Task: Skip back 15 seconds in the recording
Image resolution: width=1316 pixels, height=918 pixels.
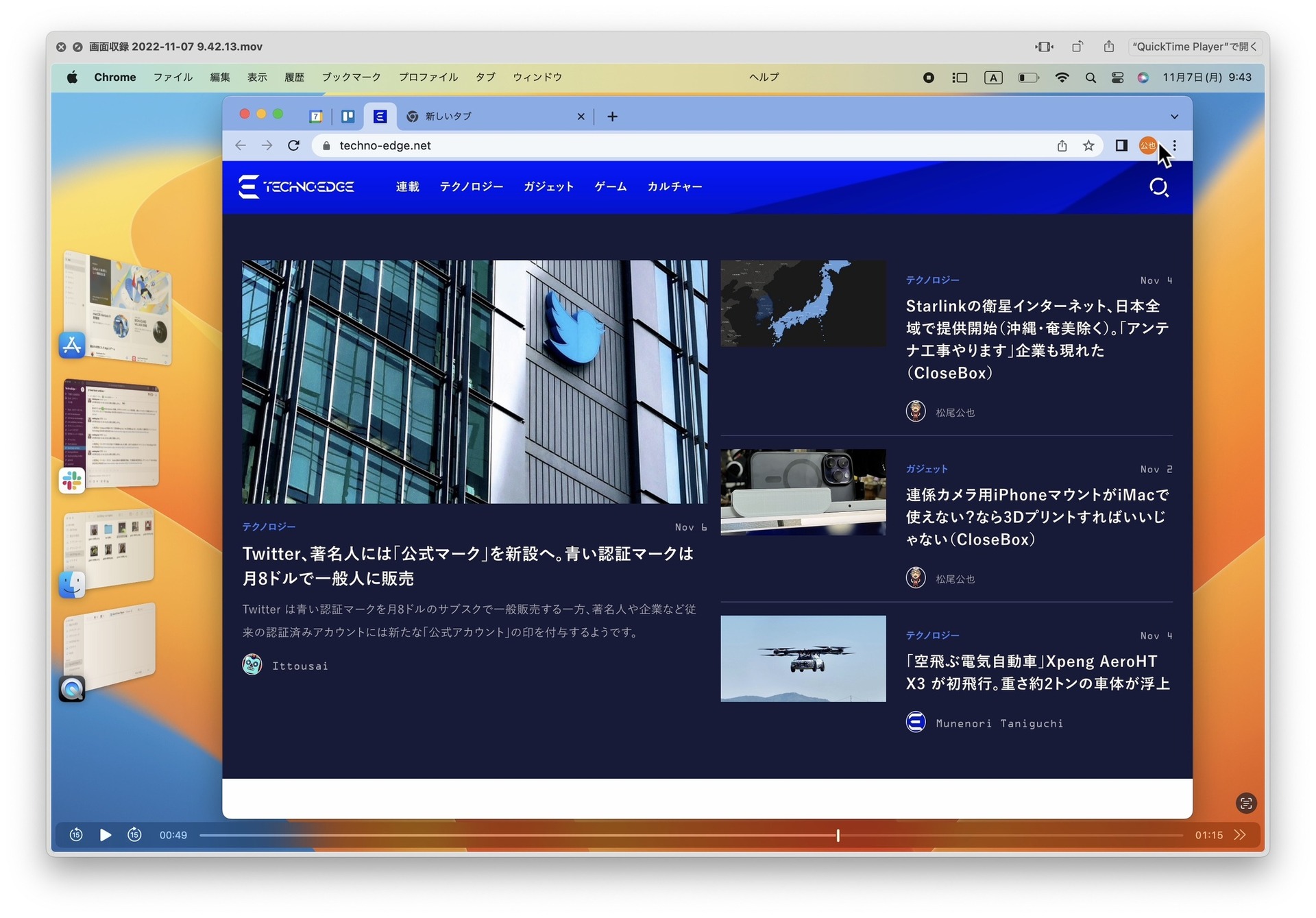Action: coord(76,834)
